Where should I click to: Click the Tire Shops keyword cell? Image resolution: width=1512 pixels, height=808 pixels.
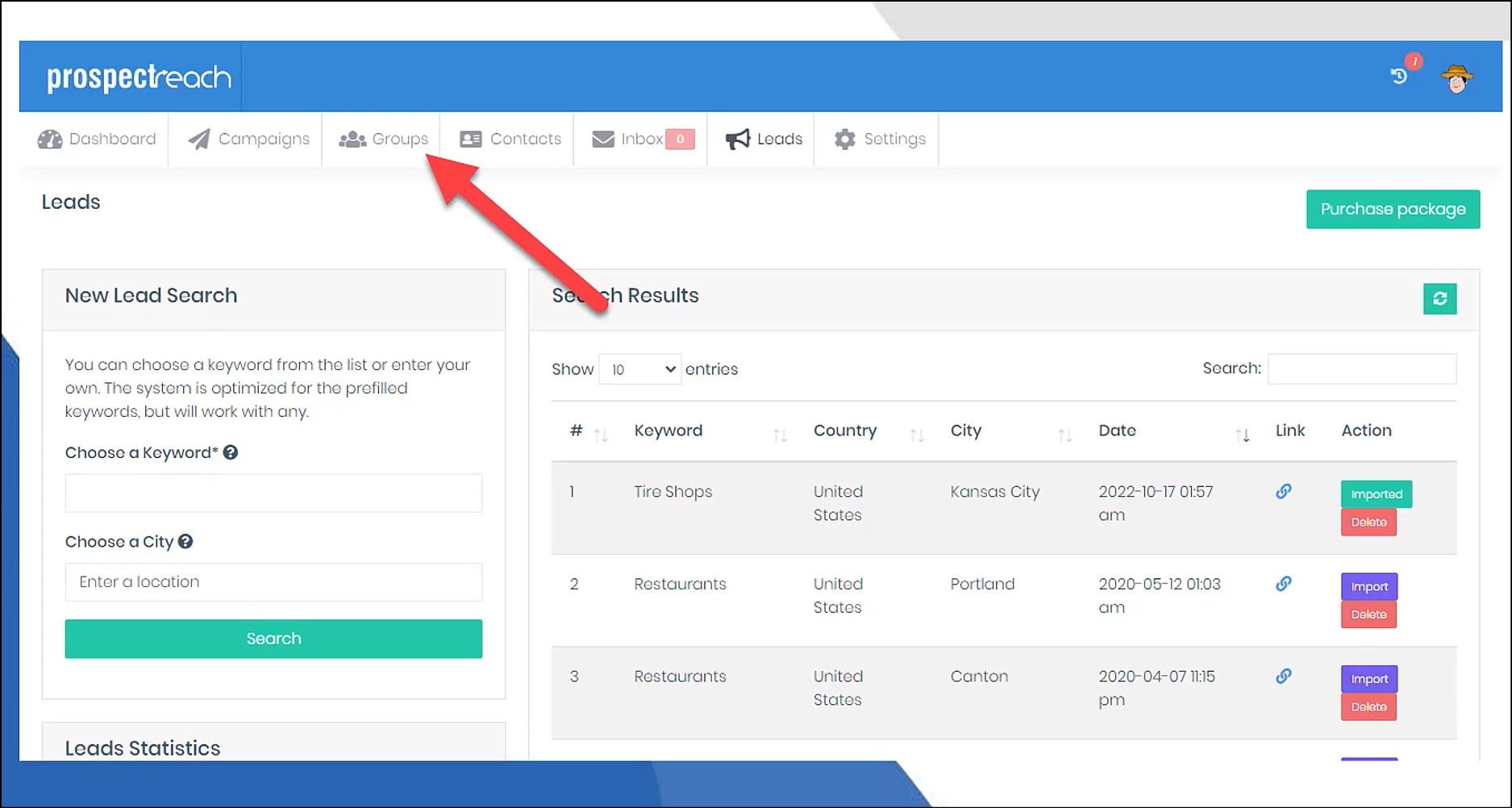point(673,492)
